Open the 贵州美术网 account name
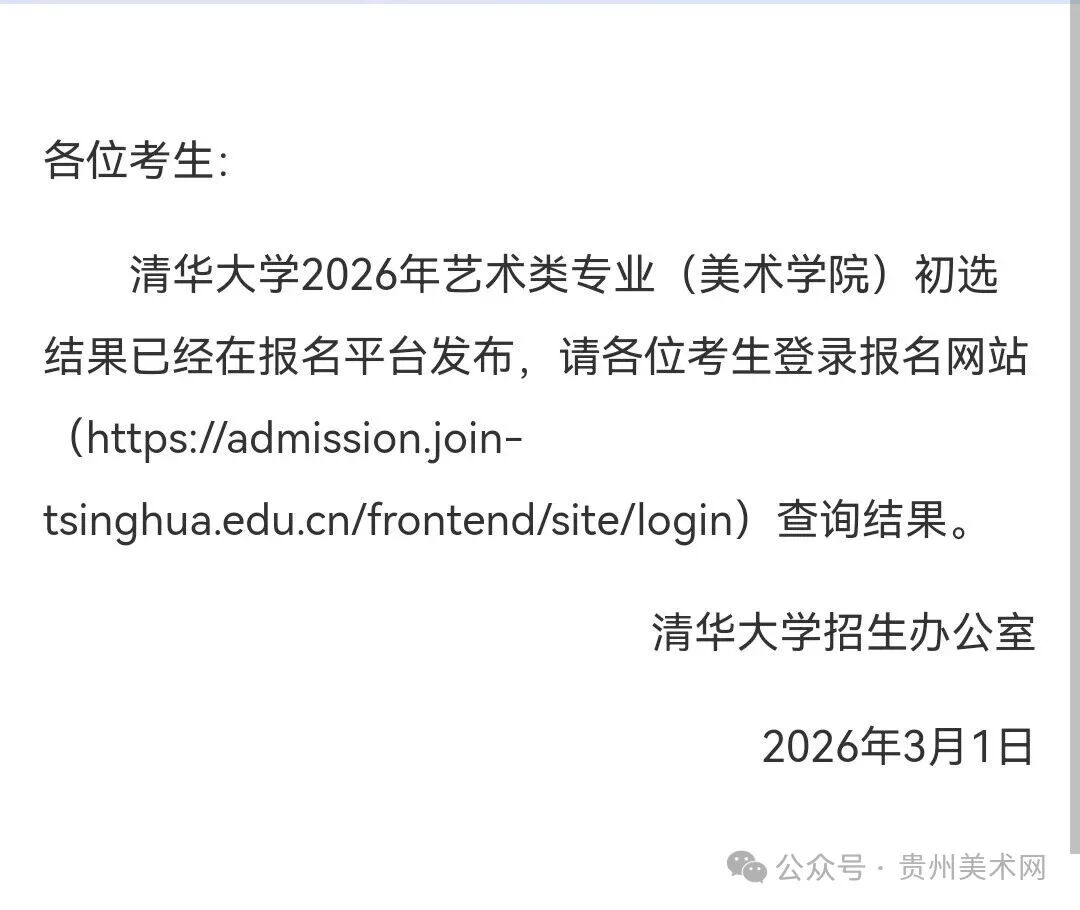Image resolution: width=1080 pixels, height=910 pixels. click(972, 867)
